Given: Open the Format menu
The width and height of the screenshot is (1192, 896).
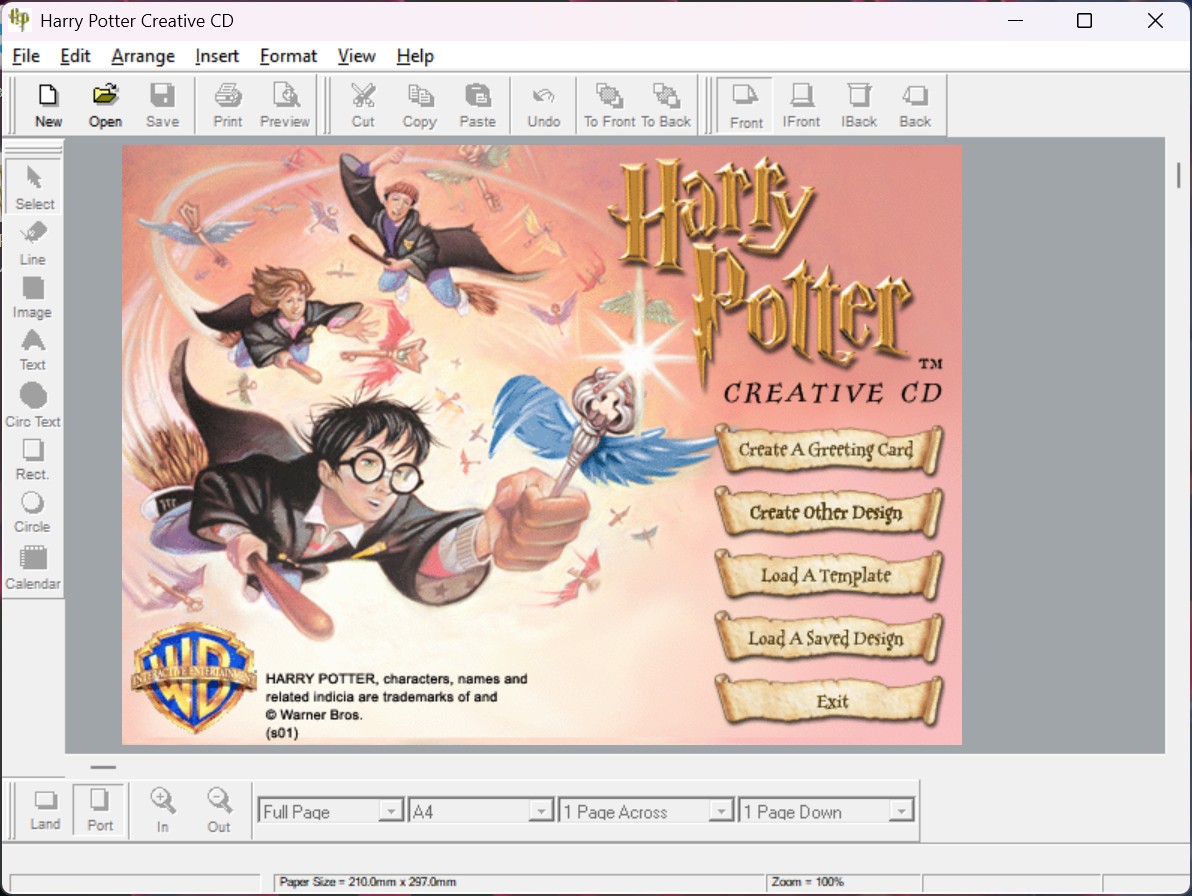Looking at the screenshot, I should coord(288,56).
